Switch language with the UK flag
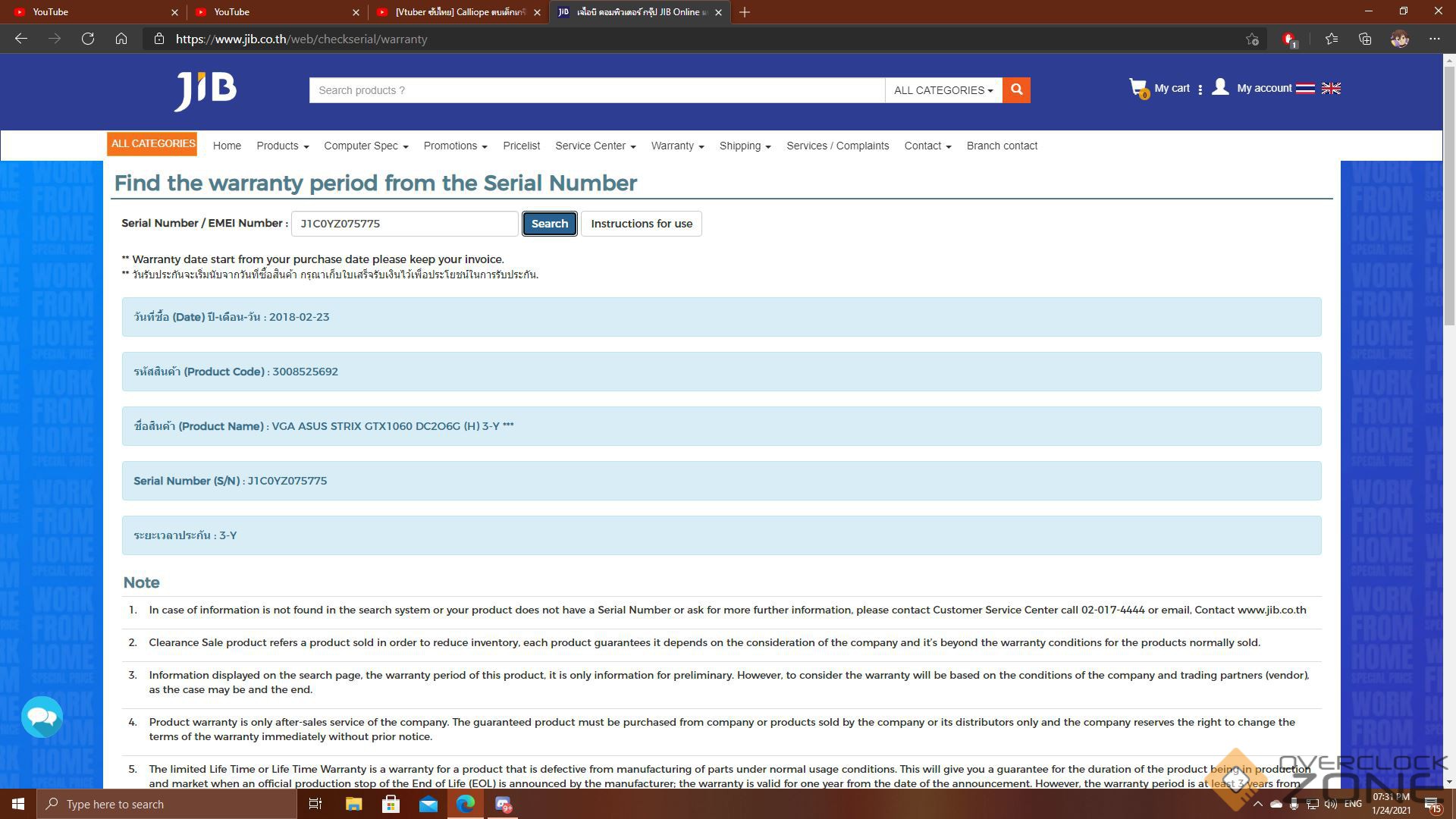Image resolution: width=1456 pixels, height=819 pixels. 1331,89
